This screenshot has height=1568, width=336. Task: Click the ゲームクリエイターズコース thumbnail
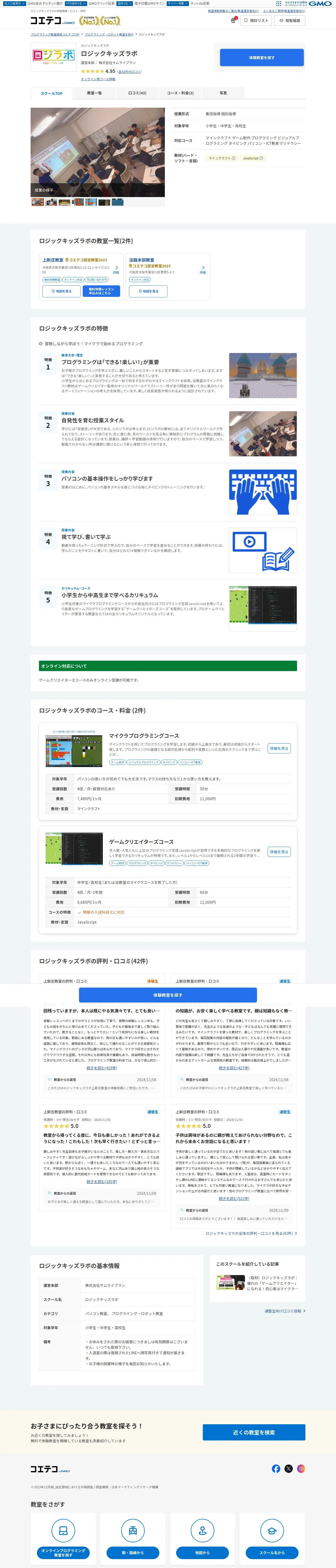[74, 849]
